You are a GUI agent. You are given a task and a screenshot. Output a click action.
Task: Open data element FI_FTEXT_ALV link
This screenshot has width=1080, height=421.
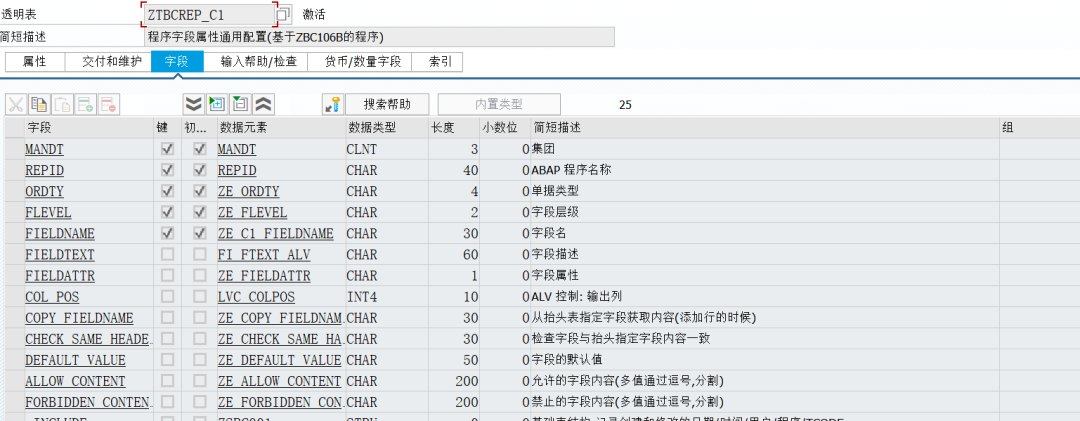coord(264,255)
